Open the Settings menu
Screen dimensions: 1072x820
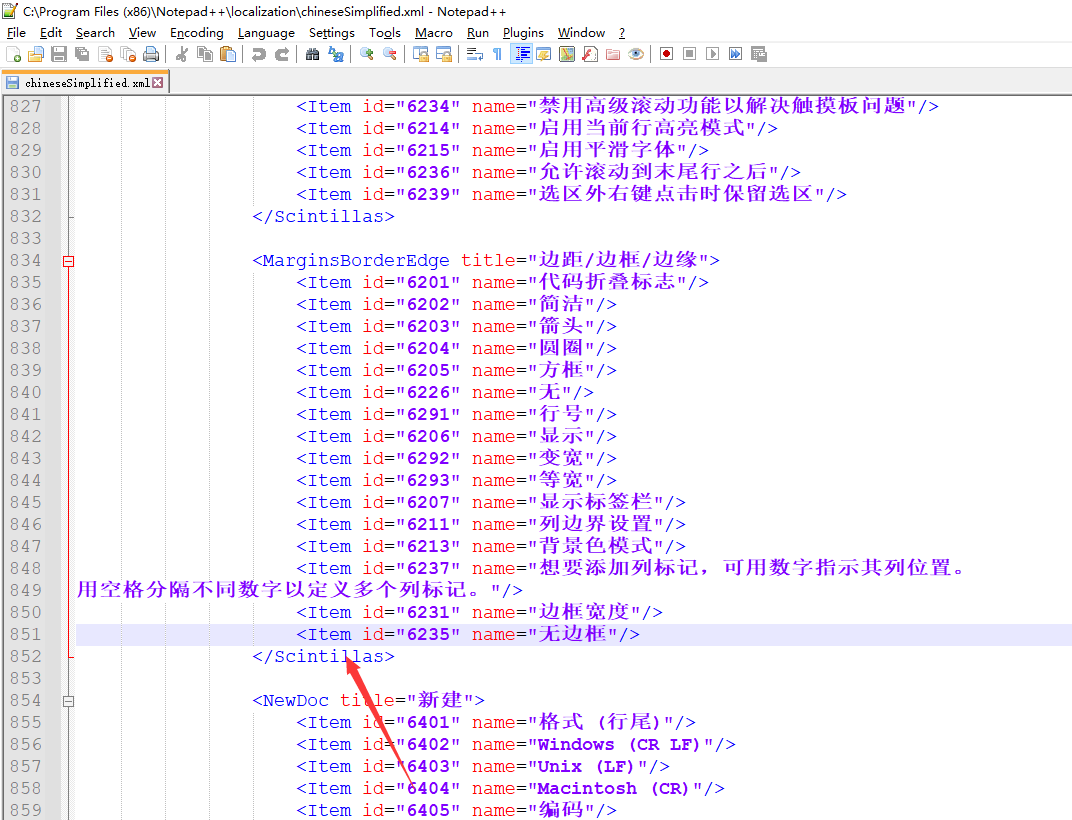[332, 33]
